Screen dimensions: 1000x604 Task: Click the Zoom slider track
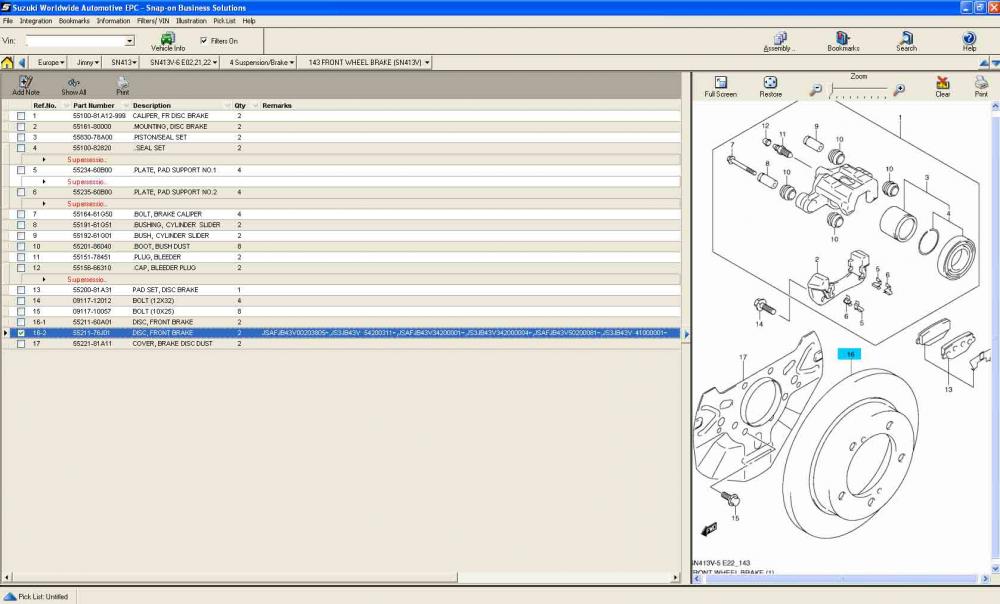[x=860, y=90]
